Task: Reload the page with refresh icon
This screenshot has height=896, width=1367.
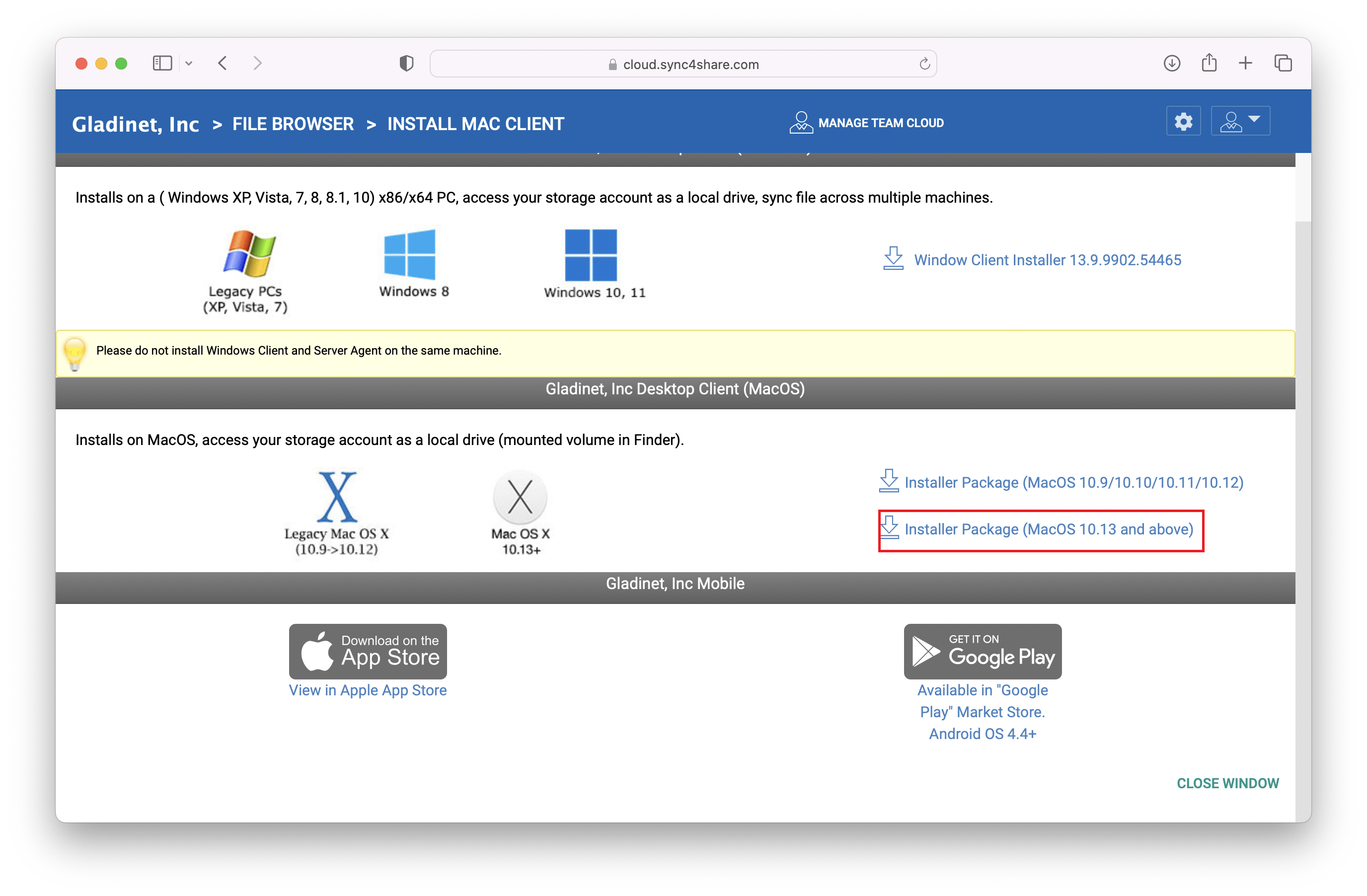Action: [924, 64]
